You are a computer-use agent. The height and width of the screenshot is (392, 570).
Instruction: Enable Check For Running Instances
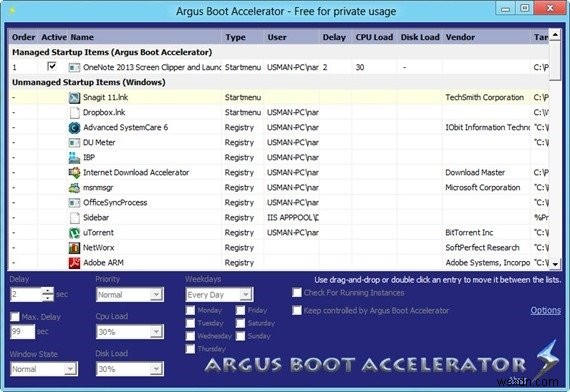coord(297,292)
